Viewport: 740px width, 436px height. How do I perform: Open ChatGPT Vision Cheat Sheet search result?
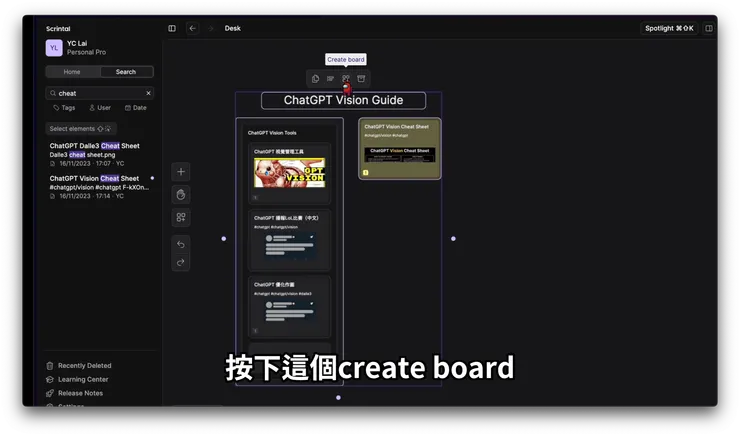pyautogui.click(x=99, y=187)
